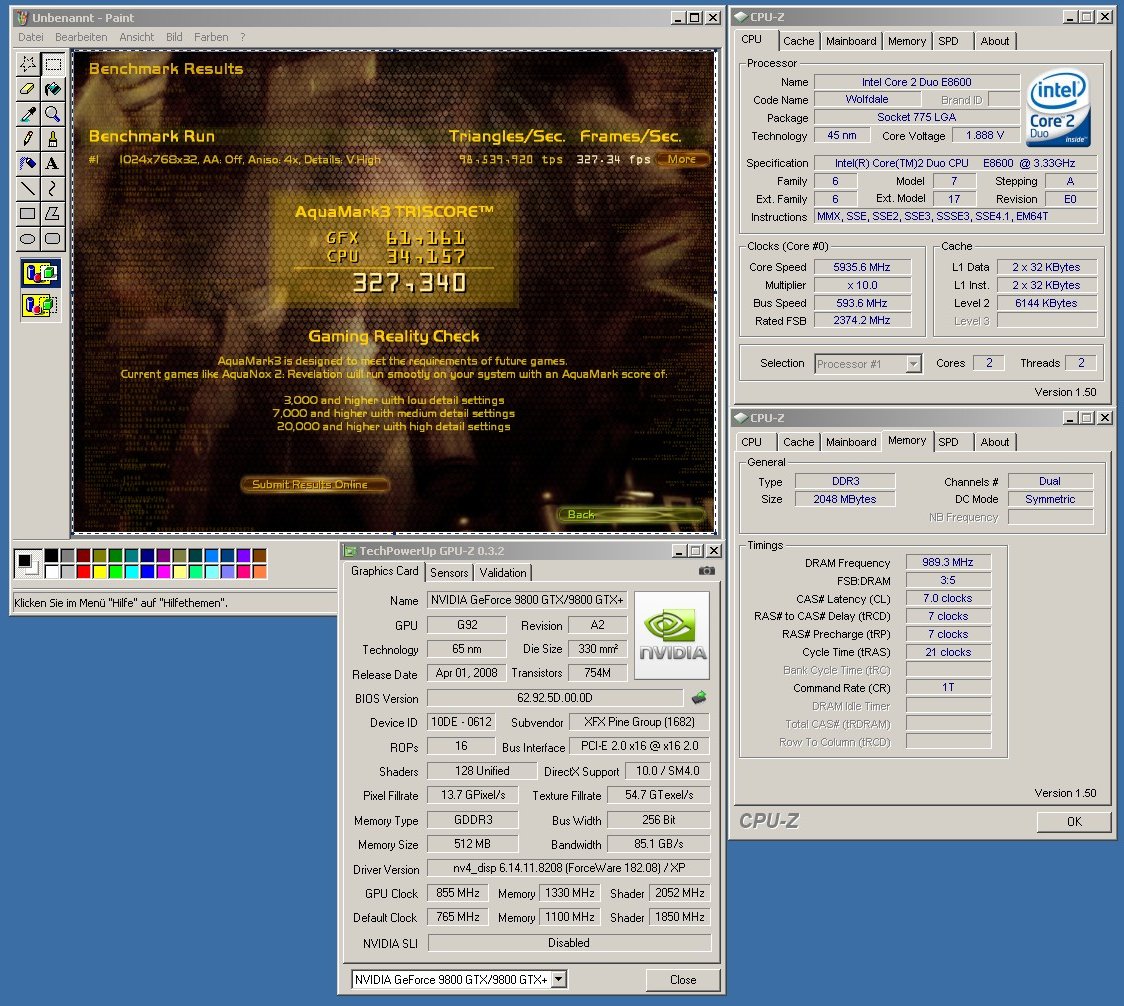Open CPU tab in the CPU-Z timings window
Viewport: 1124px width, 1006px height.
pos(751,442)
